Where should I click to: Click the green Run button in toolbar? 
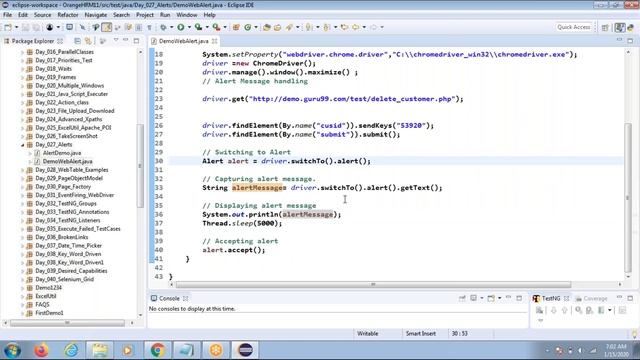180,27
